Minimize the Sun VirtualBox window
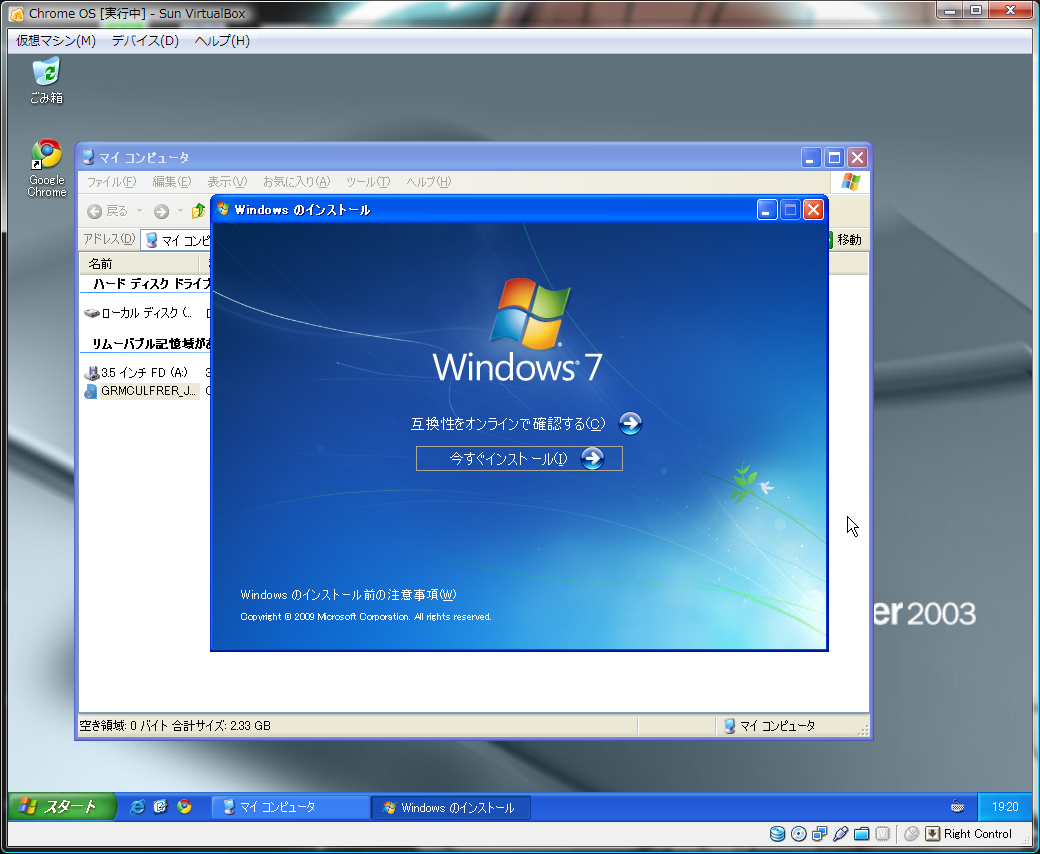Viewport: 1040px width, 854px height. [x=952, y=10]
